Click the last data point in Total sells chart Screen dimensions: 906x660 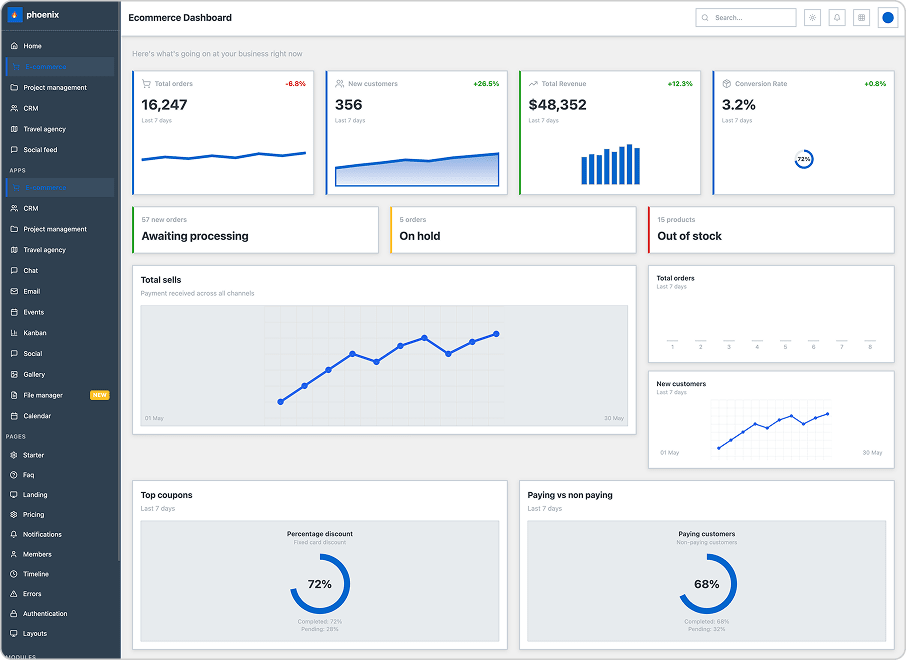(496, 334)
